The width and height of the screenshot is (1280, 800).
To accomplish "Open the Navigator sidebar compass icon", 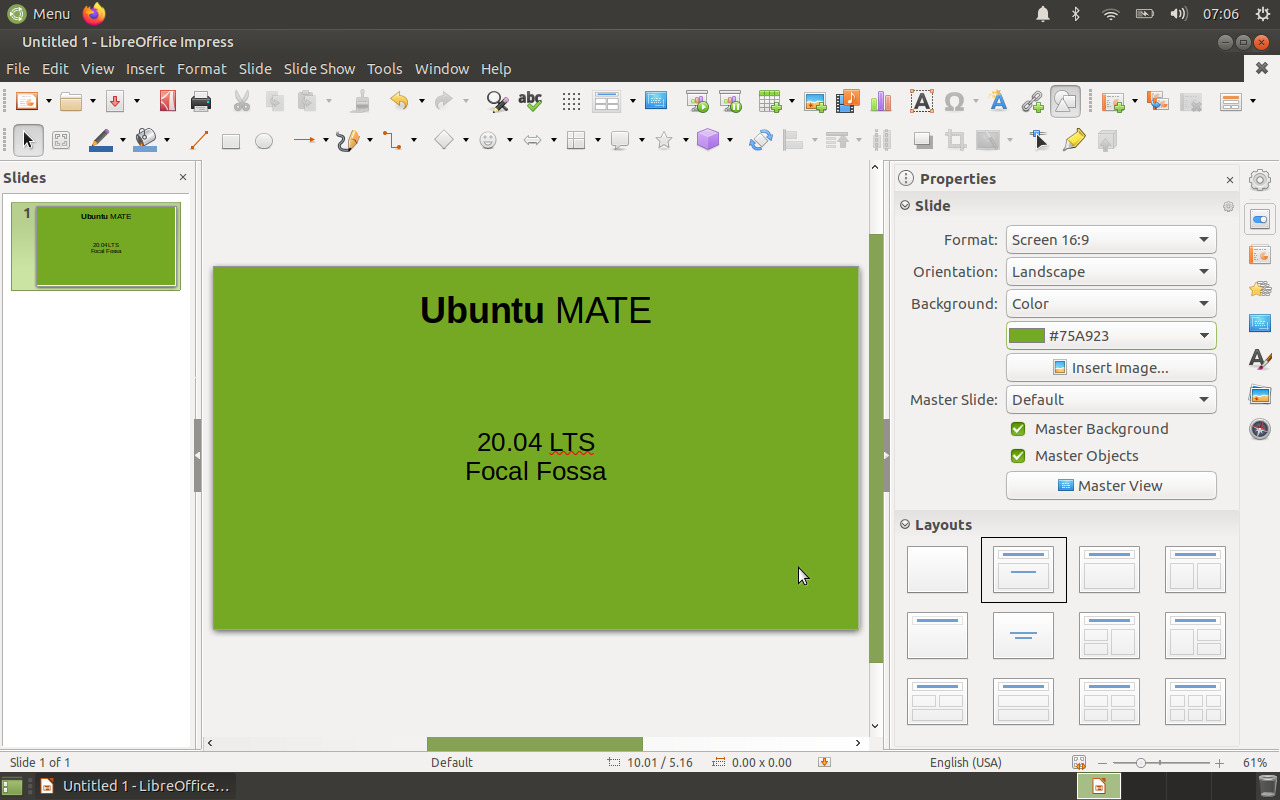I will (1260, 429).
